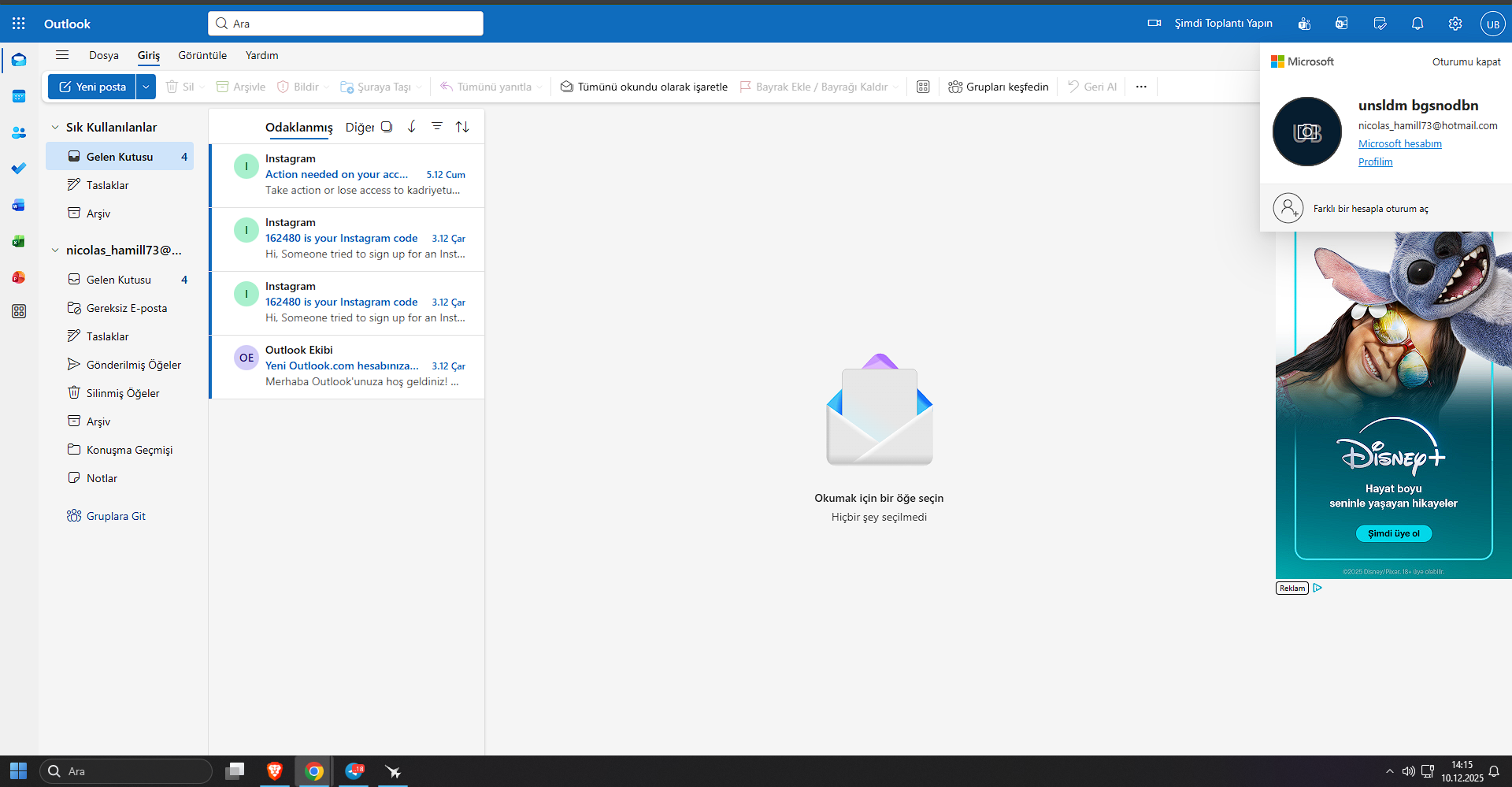Open My Day note icon in header
Image resolution: width=1512 pixels, height=787 pixels.
pyautogui.click(x=1380, y=24)
